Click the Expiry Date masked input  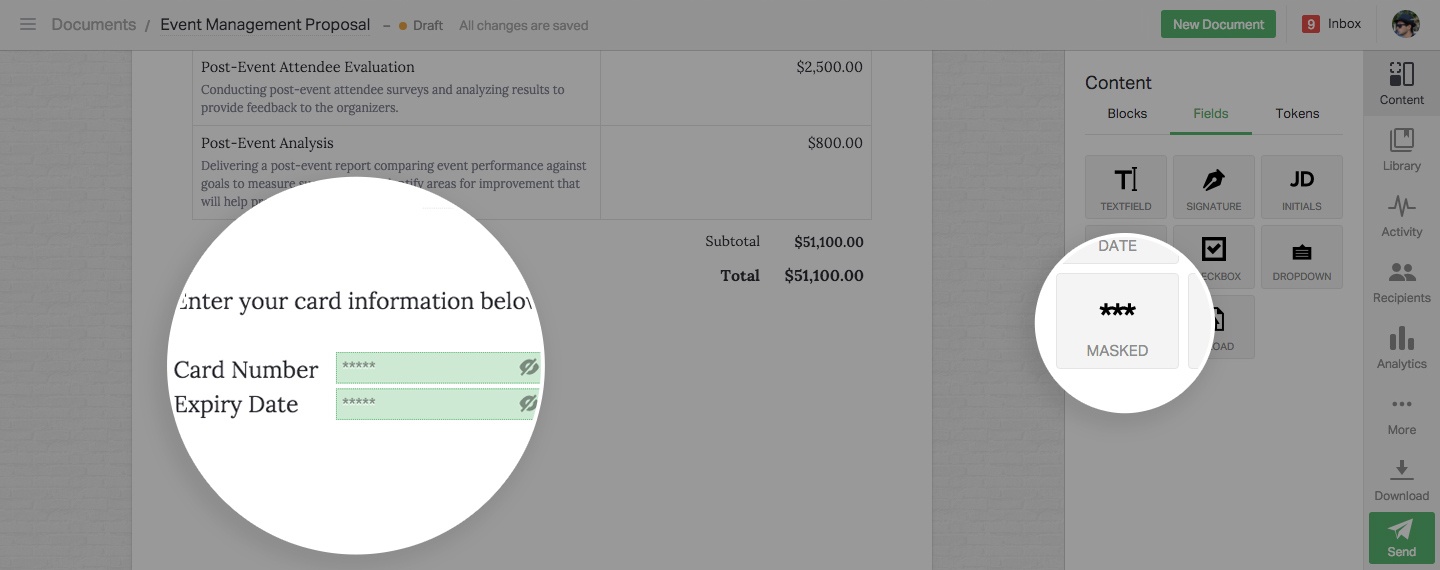pos(438,404)
